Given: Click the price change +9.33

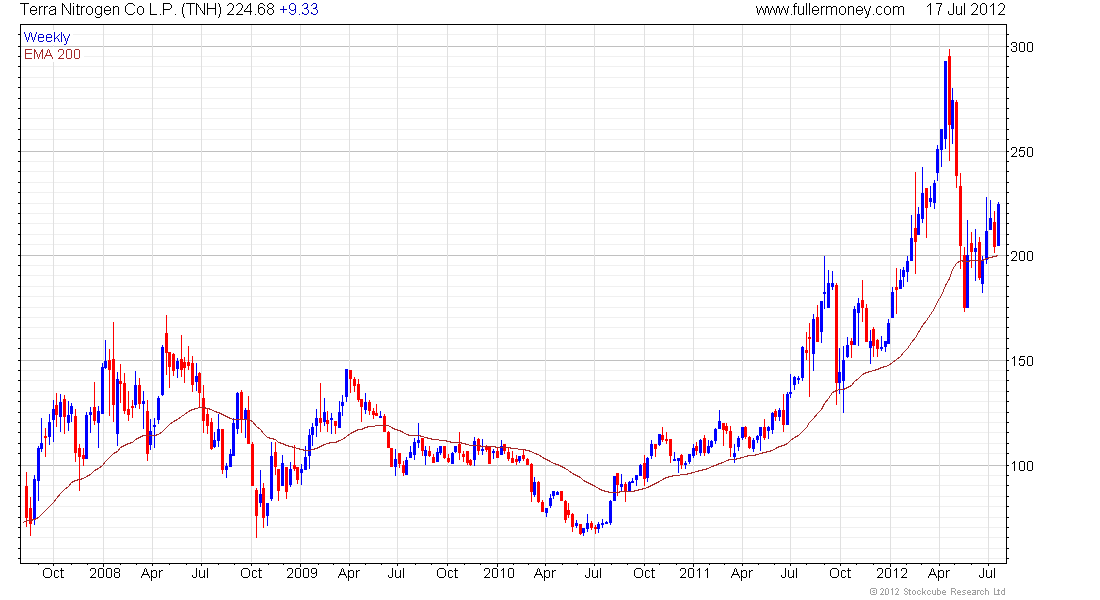Looking at the screenshot, I should [299, 10].
